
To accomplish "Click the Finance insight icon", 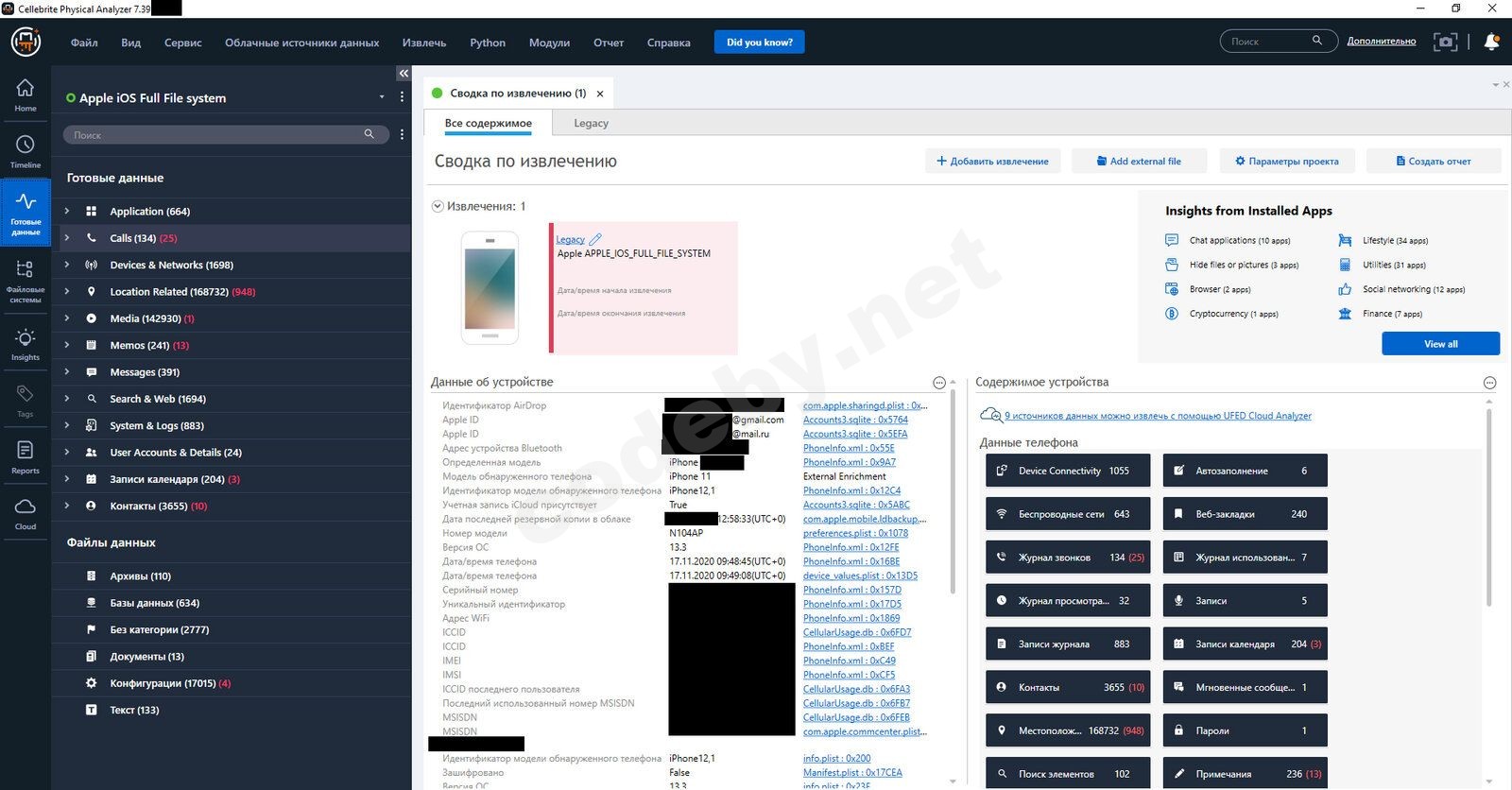I will 1345,314.
